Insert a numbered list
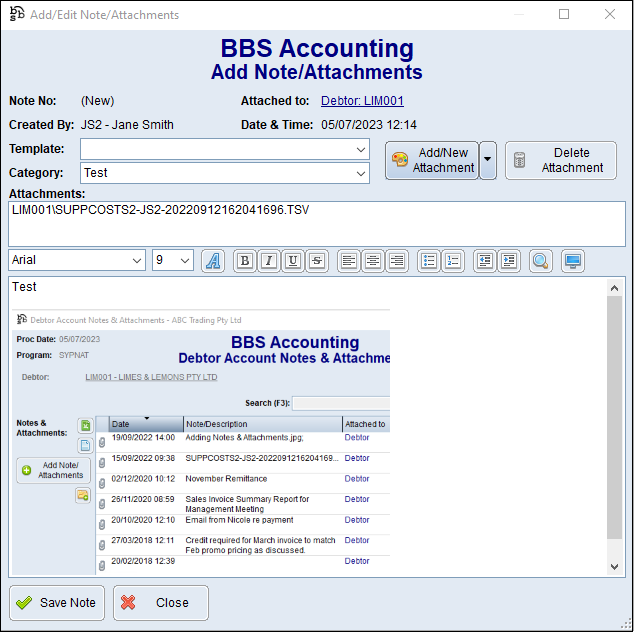Viewport: 634px width, 632px height. [x=452, y=261]
